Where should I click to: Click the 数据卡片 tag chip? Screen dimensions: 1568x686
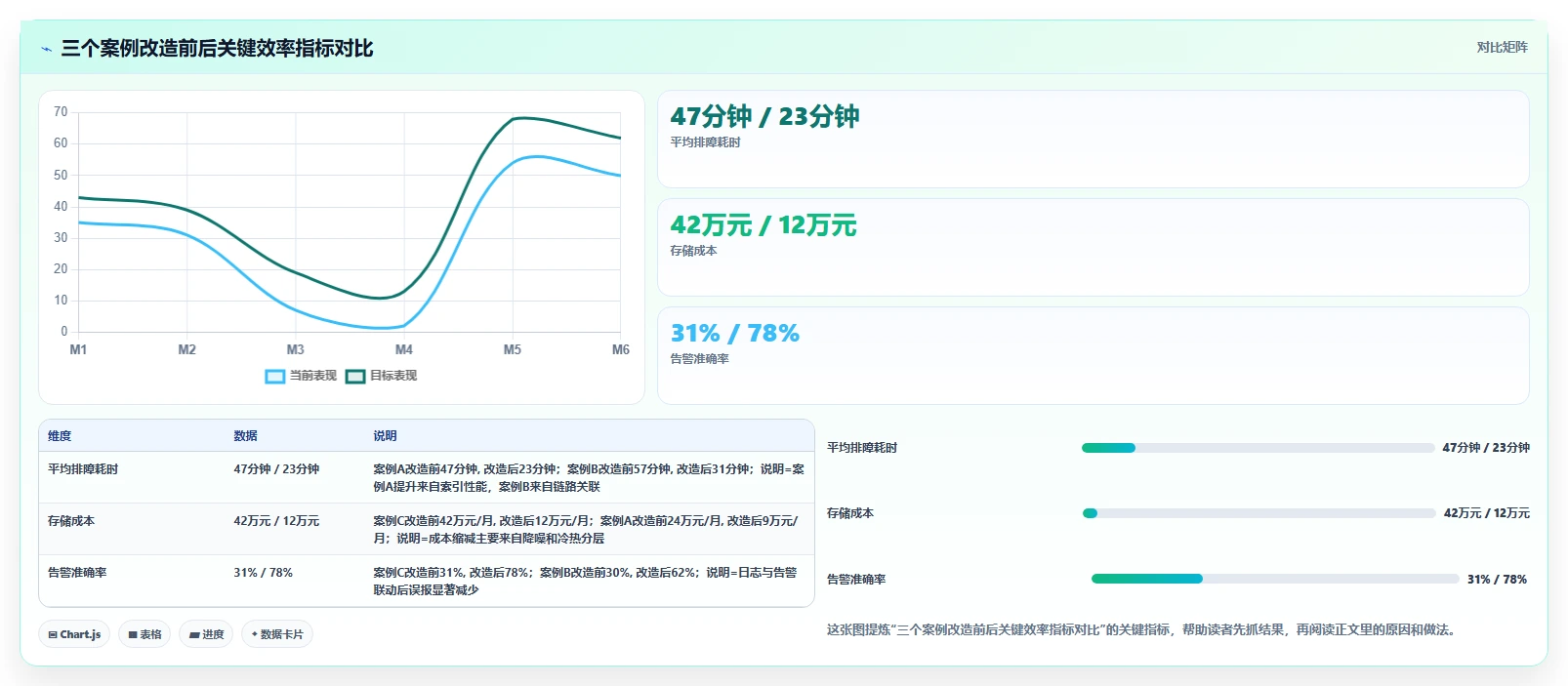click(x=277, y=634)
